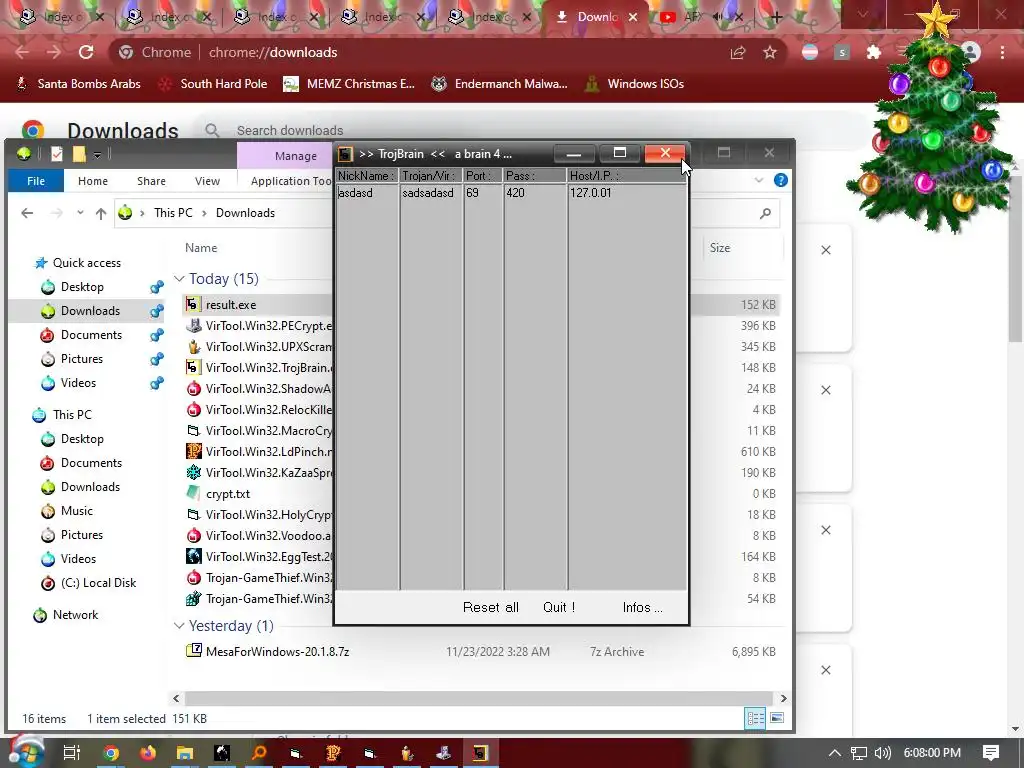The image size is (1024, 768).
Task: Open Firefox from the taskbar
Action: coord(148,753)
